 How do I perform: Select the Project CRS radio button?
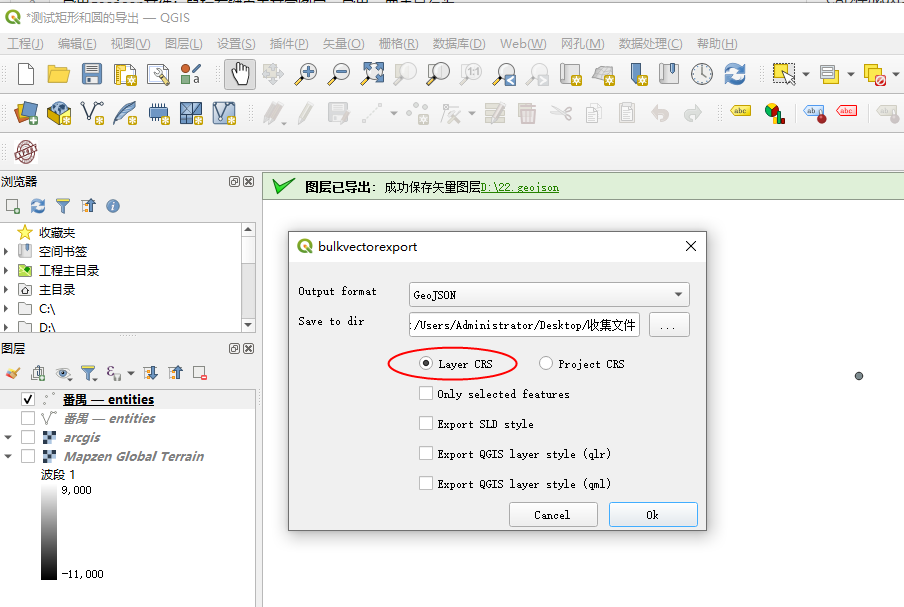[x=546, y=364]
